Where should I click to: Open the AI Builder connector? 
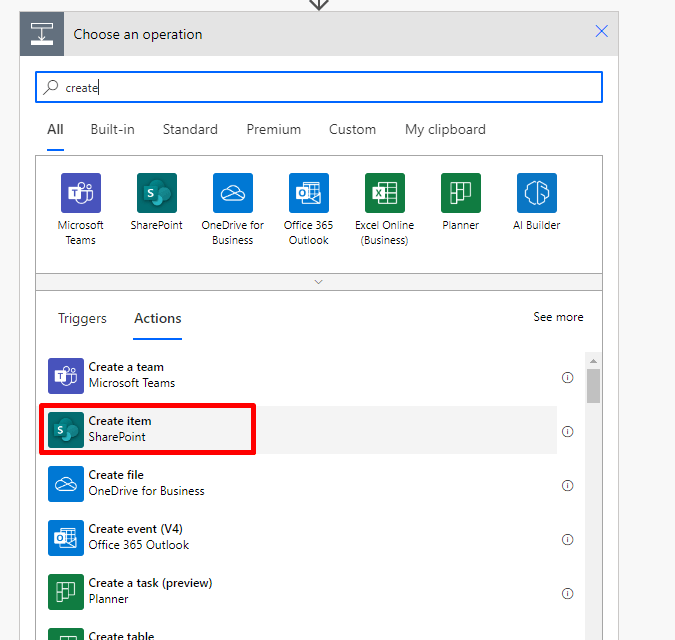tap(536, 193)
